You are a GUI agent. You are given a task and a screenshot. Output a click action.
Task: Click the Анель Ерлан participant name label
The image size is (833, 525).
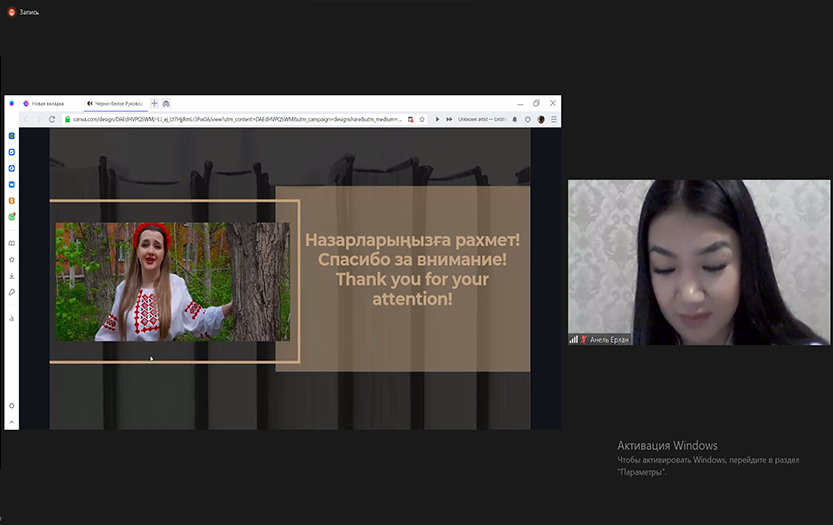(609, 340)
